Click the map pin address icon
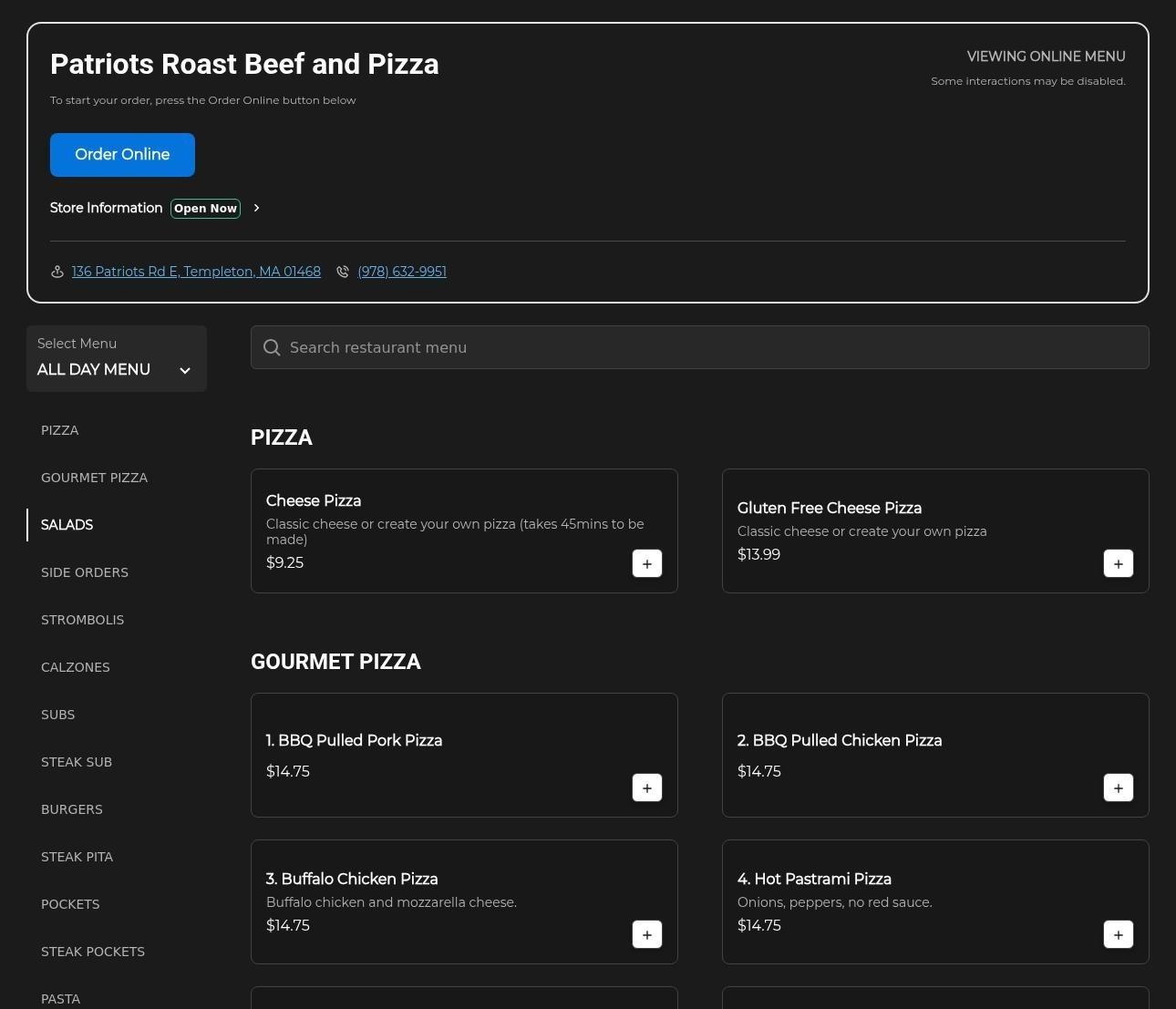 click(x=57, y=272)
